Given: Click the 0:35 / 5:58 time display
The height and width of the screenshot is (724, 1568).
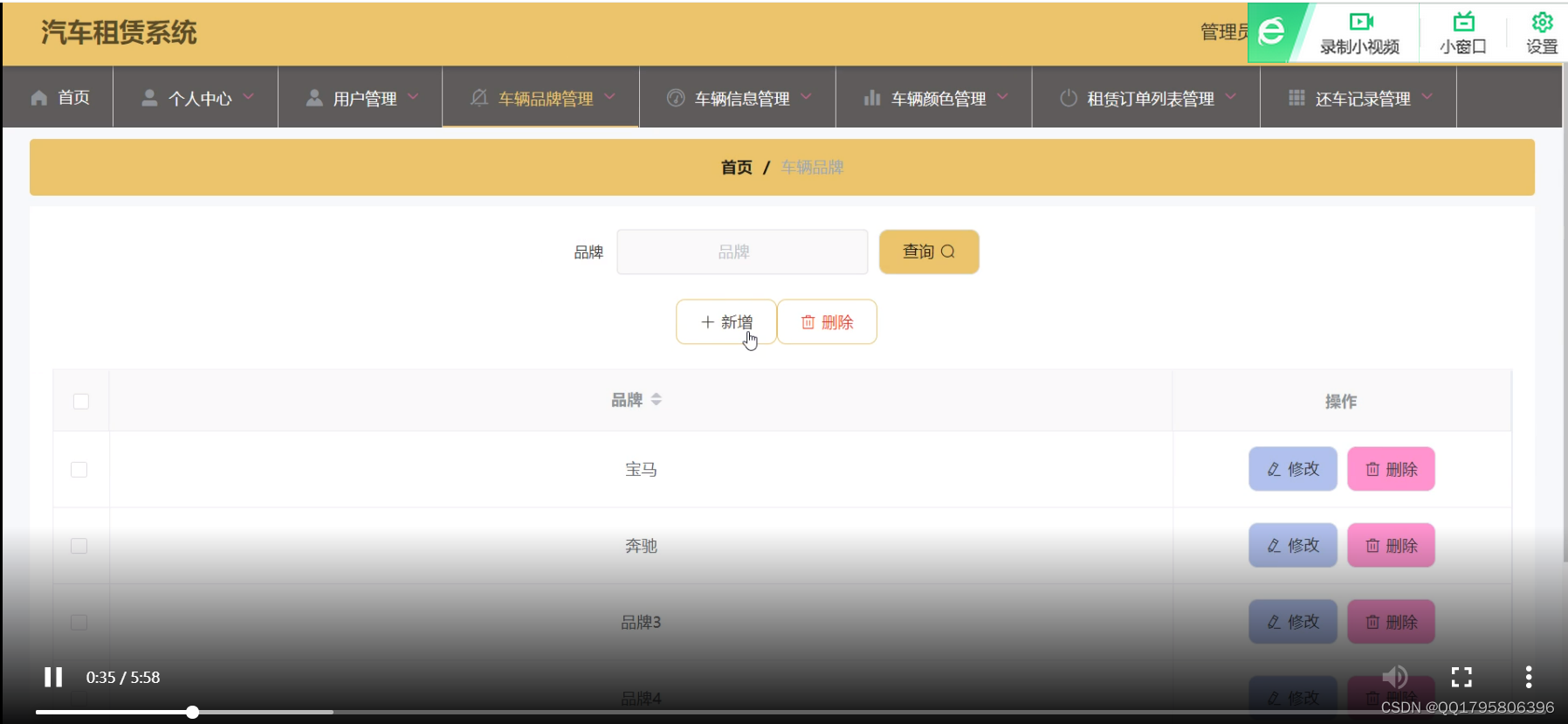Looking at the screenshot, I should 123,677.
